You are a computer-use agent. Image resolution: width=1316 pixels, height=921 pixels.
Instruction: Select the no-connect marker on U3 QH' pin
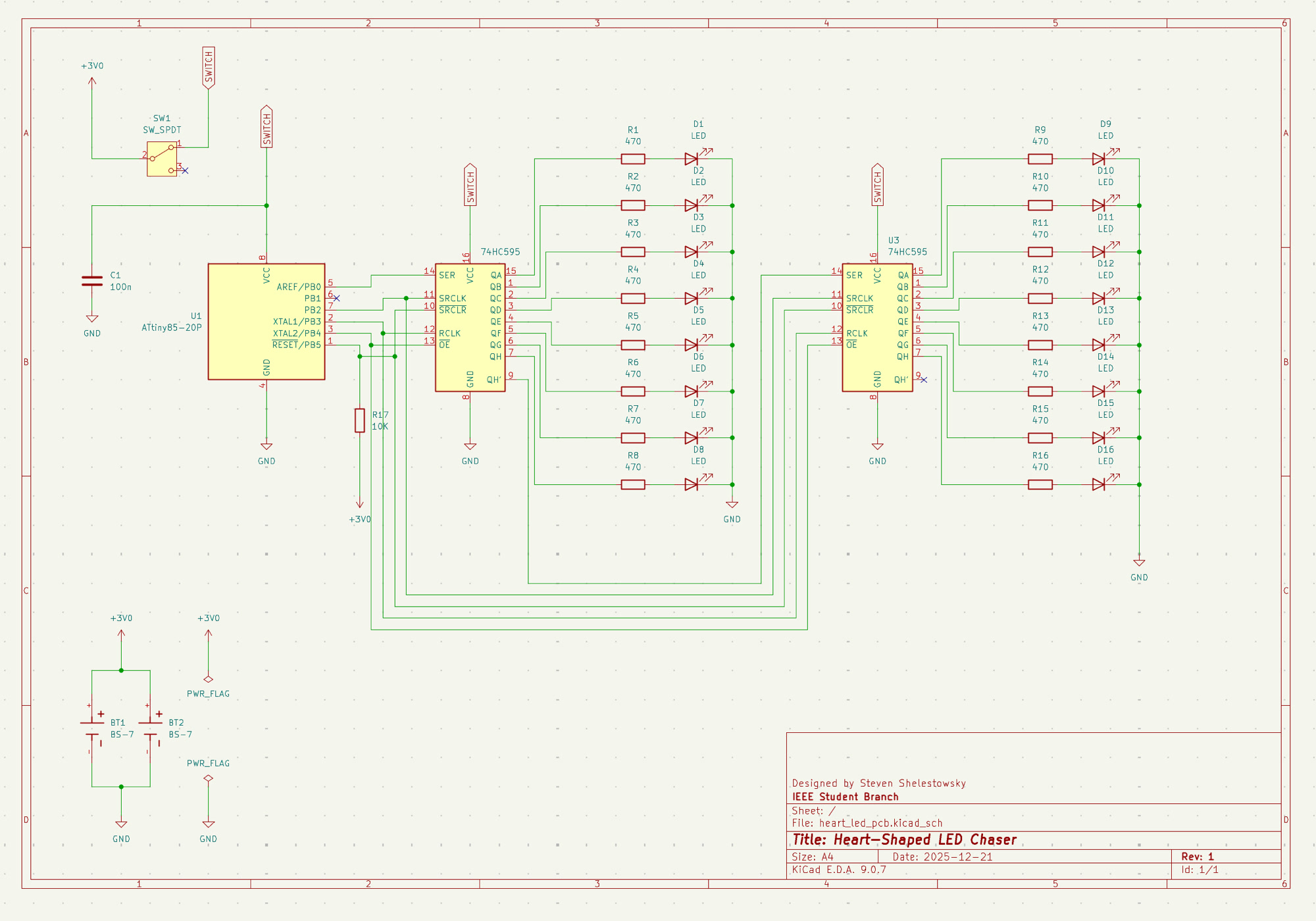pos(924,380)
